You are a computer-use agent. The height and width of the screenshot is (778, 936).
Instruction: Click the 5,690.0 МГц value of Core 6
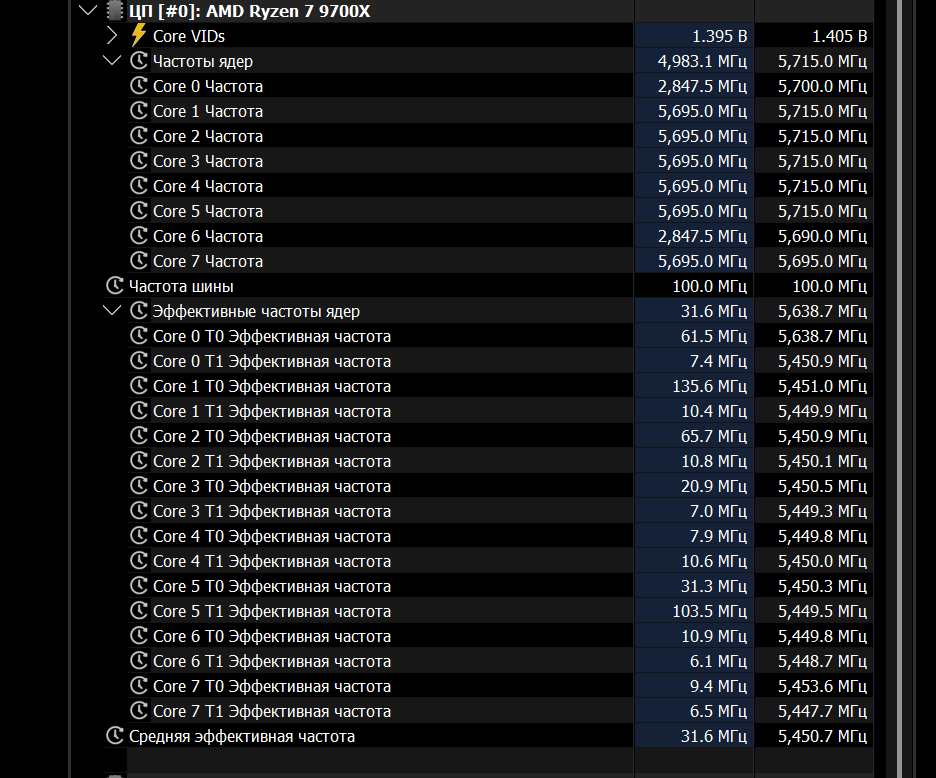[822, 236]
